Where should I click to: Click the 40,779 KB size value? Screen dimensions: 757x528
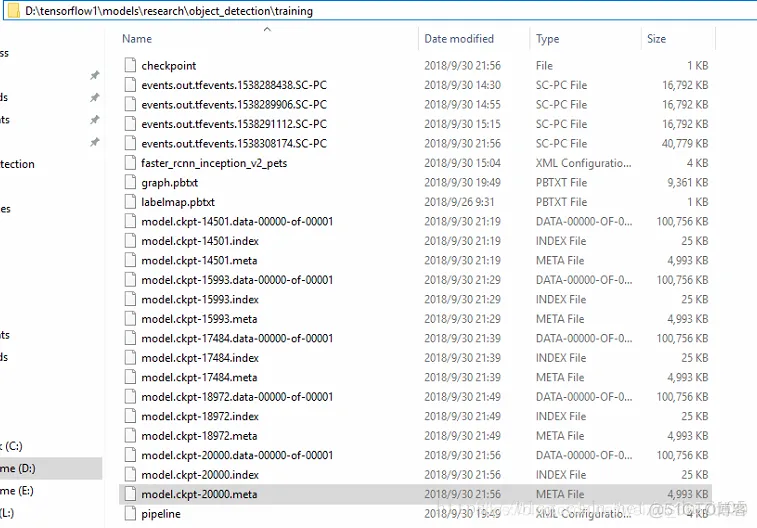click(685, 143)
